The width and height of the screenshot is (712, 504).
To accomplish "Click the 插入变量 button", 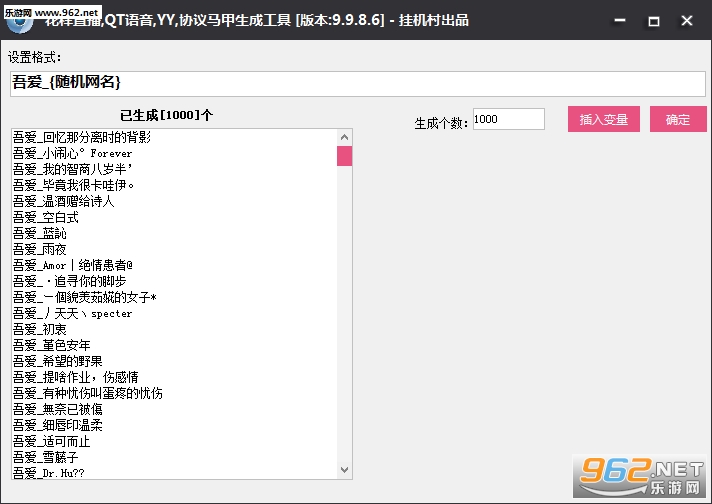I will point(603,119).
